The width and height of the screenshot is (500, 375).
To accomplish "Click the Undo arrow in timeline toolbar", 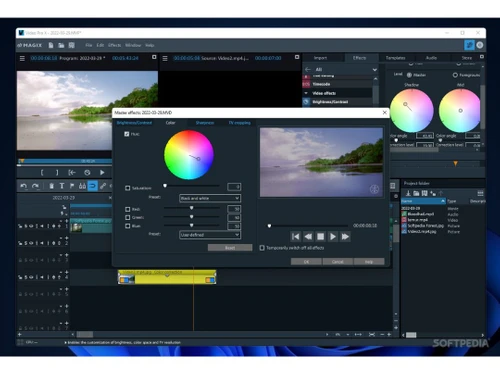I will tap(24, 186).
